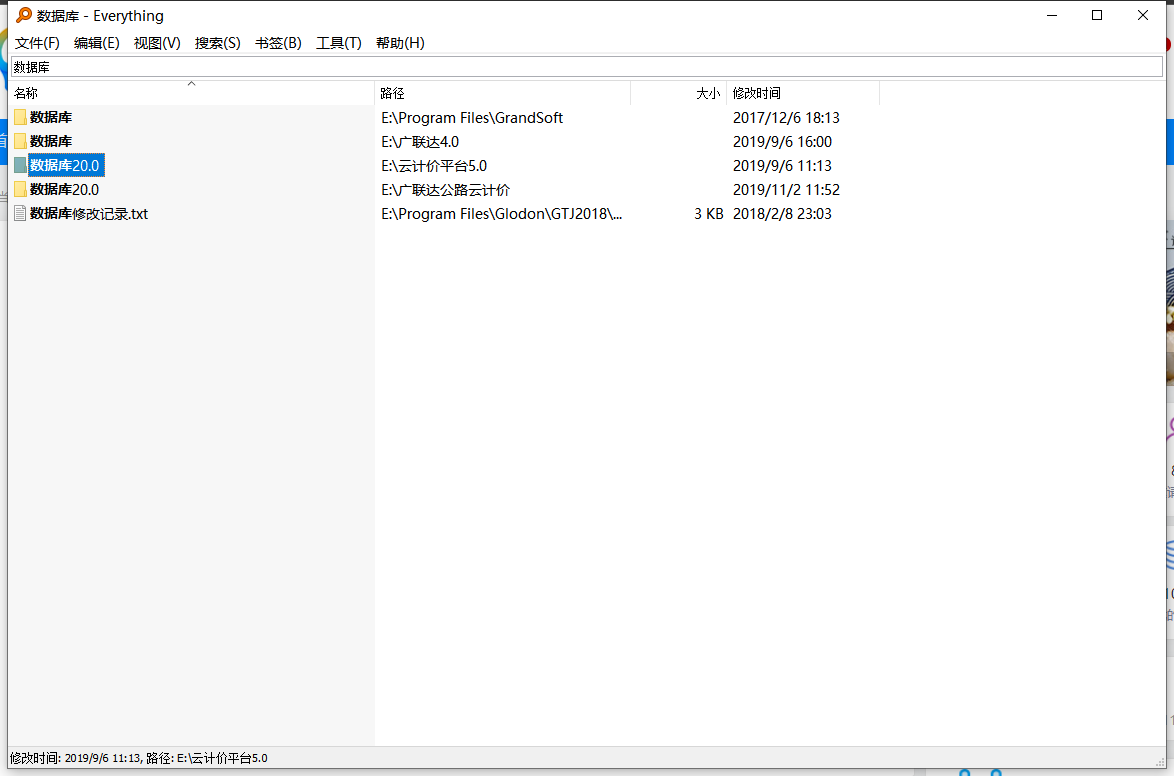1174x776 pixels.
Task: Click the 3 KB size cell
Action: [708, 213]
